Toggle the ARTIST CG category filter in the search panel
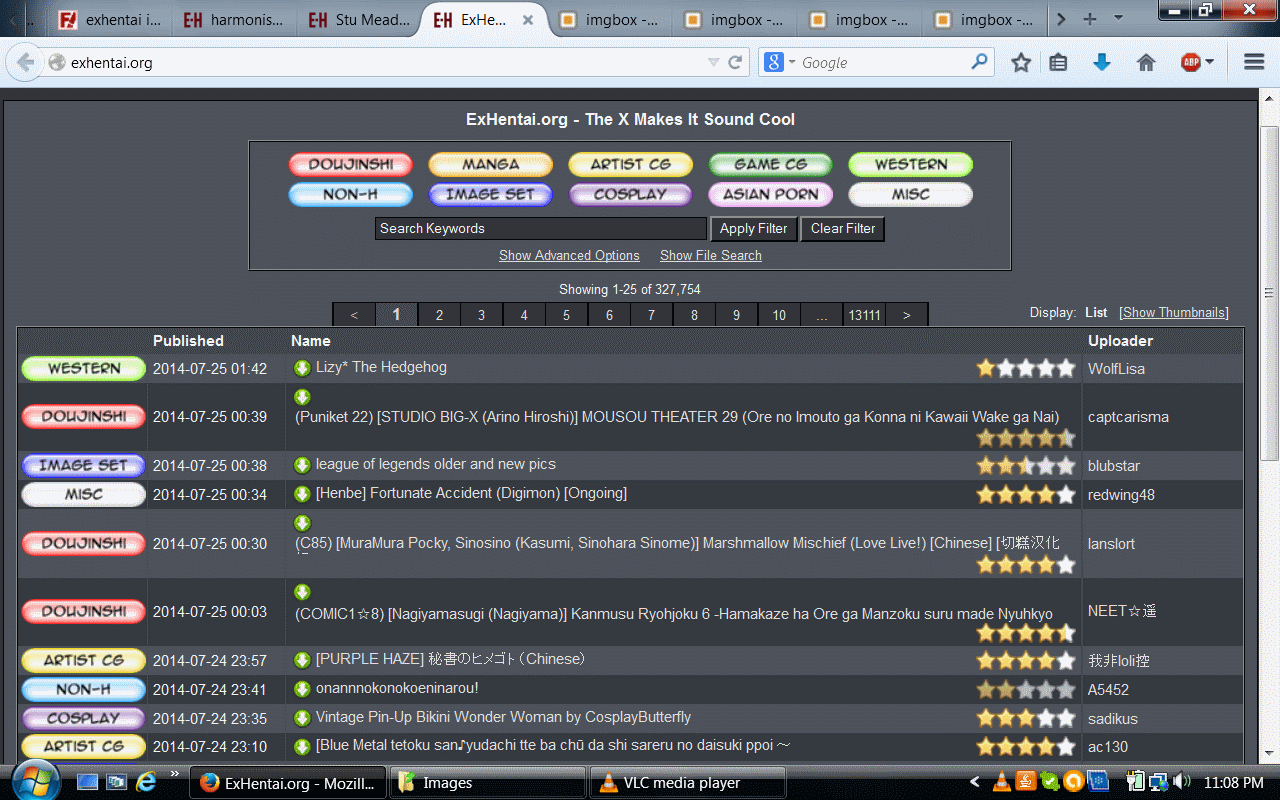The height and width of the screenshot is (800, 1280). click(x=630, y=165)
